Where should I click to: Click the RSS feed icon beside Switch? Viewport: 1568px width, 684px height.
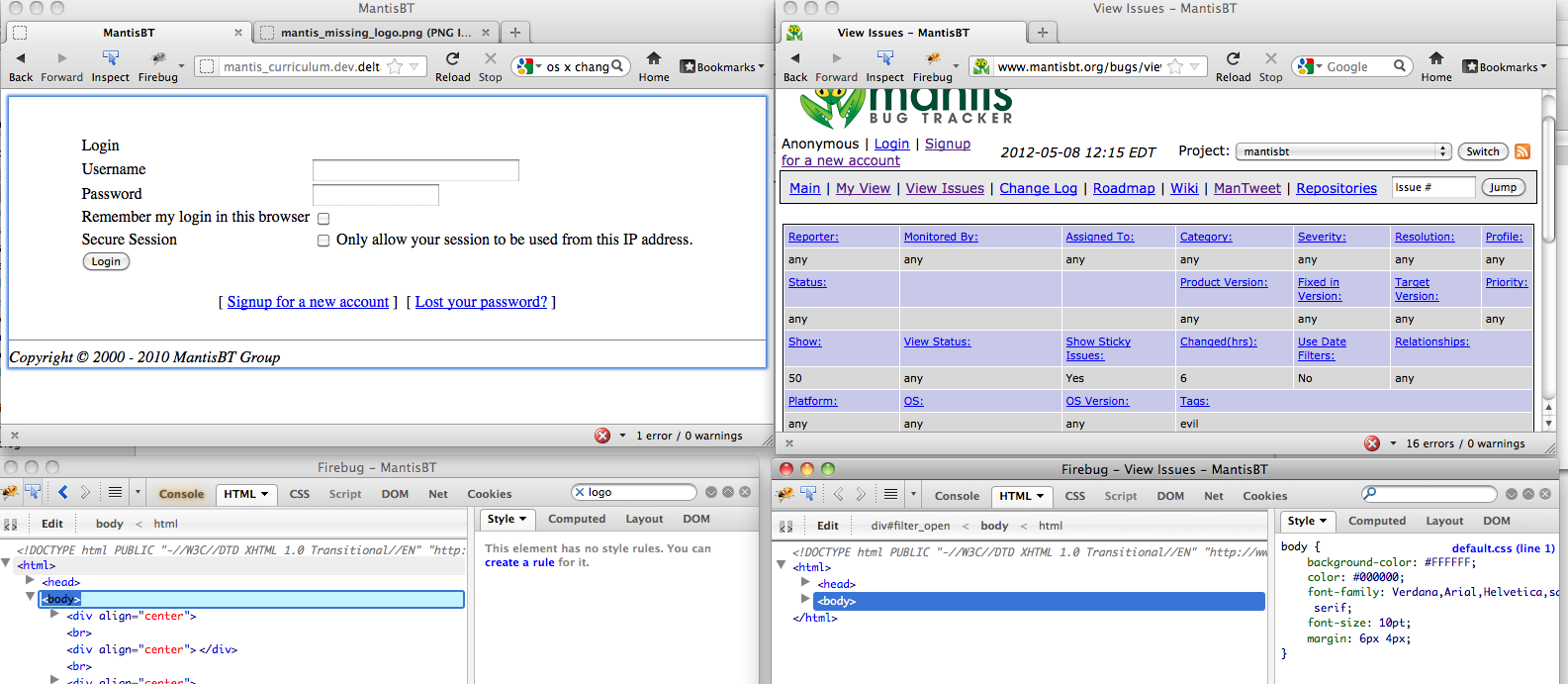pyautogui.click(x=1522, y=151)
